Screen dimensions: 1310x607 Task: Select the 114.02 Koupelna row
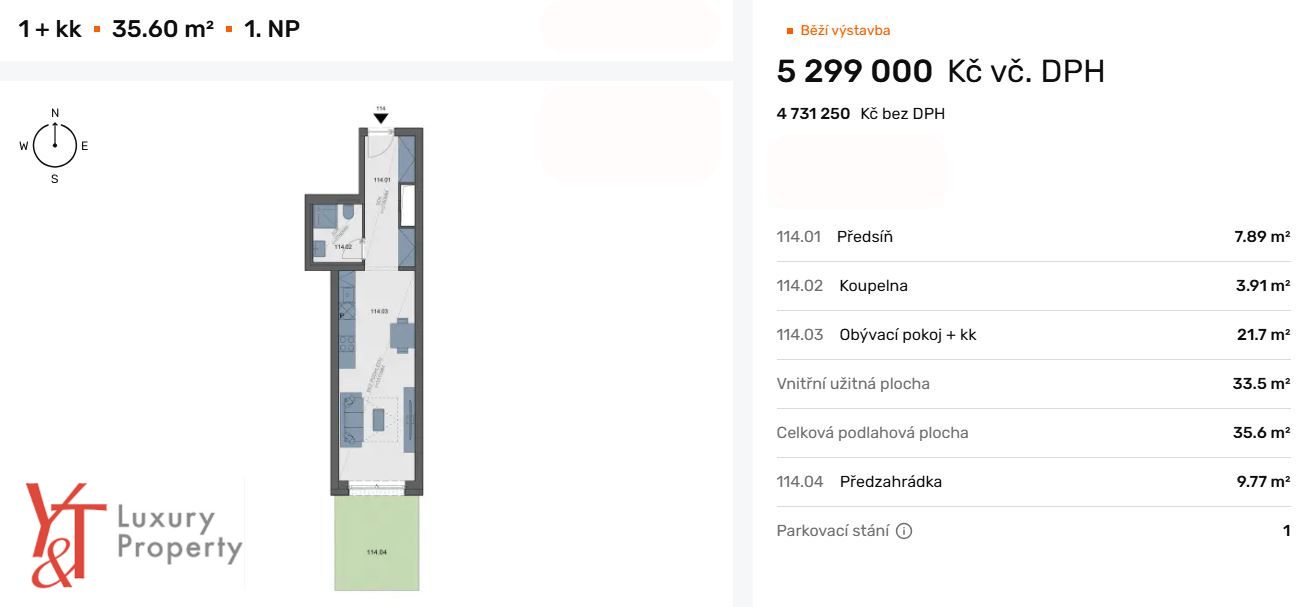[1033, 286]
